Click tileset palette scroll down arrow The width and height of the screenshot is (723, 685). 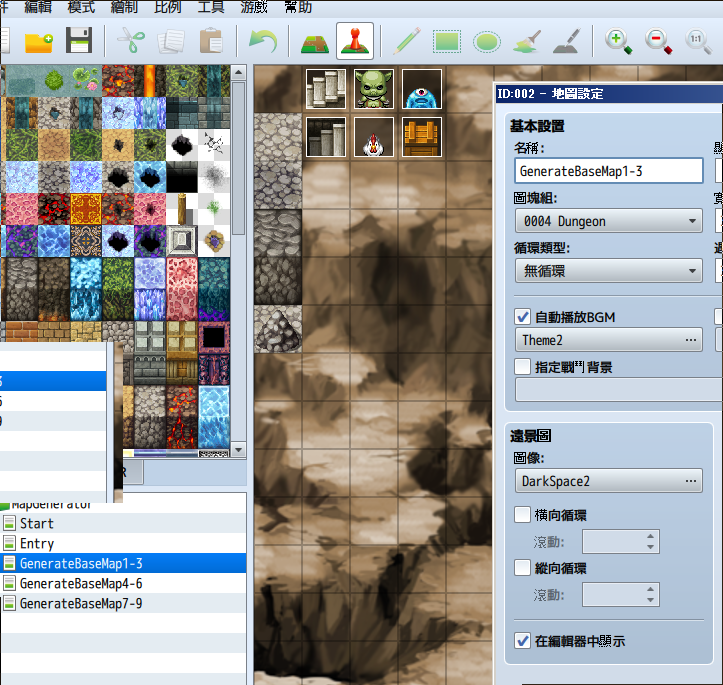[x=238, y=449]
